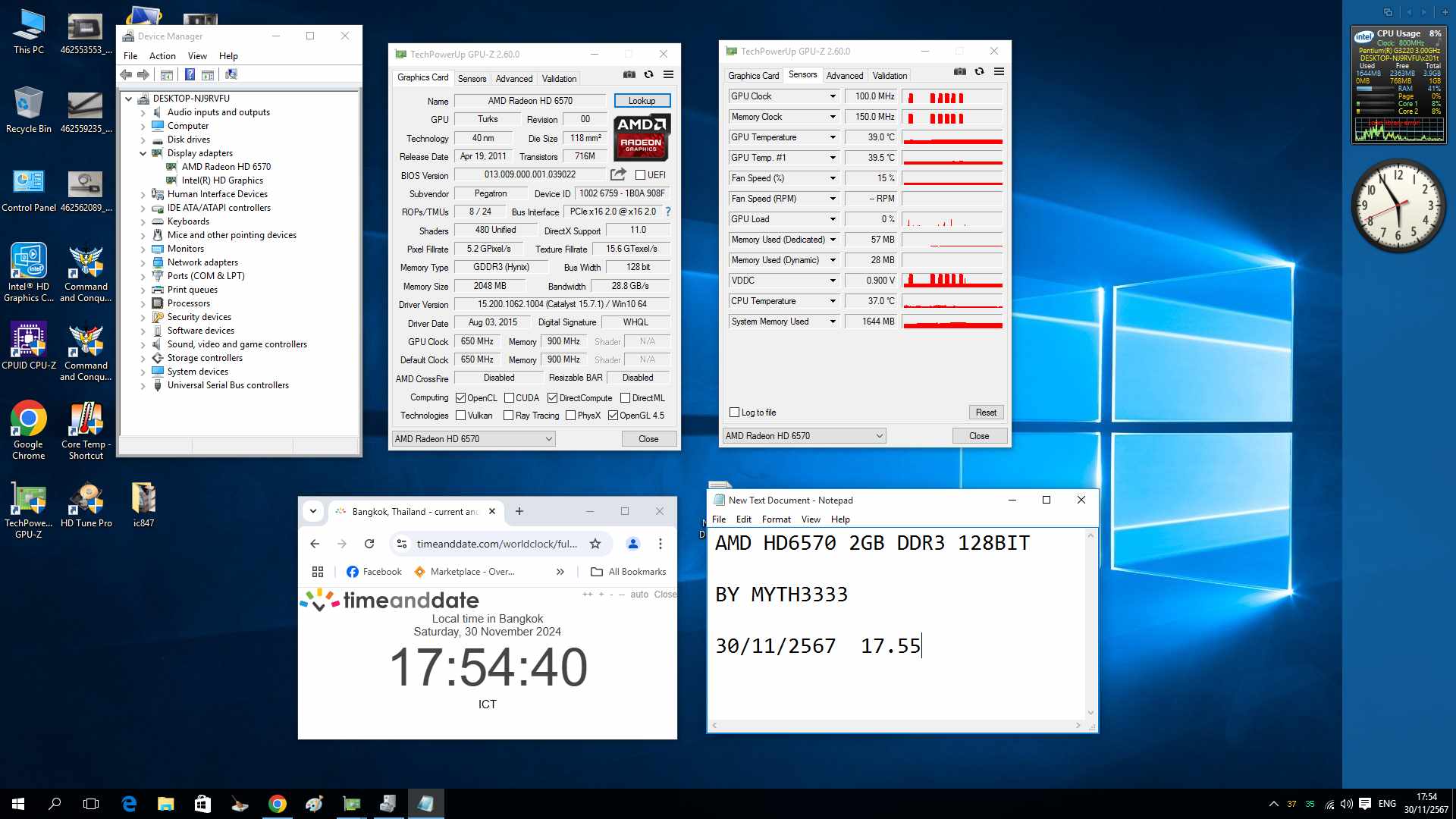
Task: Toggle Vulkan checkbox
Action: pos(460,416)
